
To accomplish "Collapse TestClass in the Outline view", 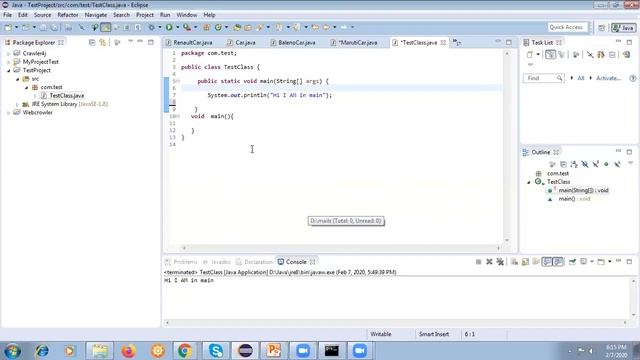I will [x=529, y=182].
